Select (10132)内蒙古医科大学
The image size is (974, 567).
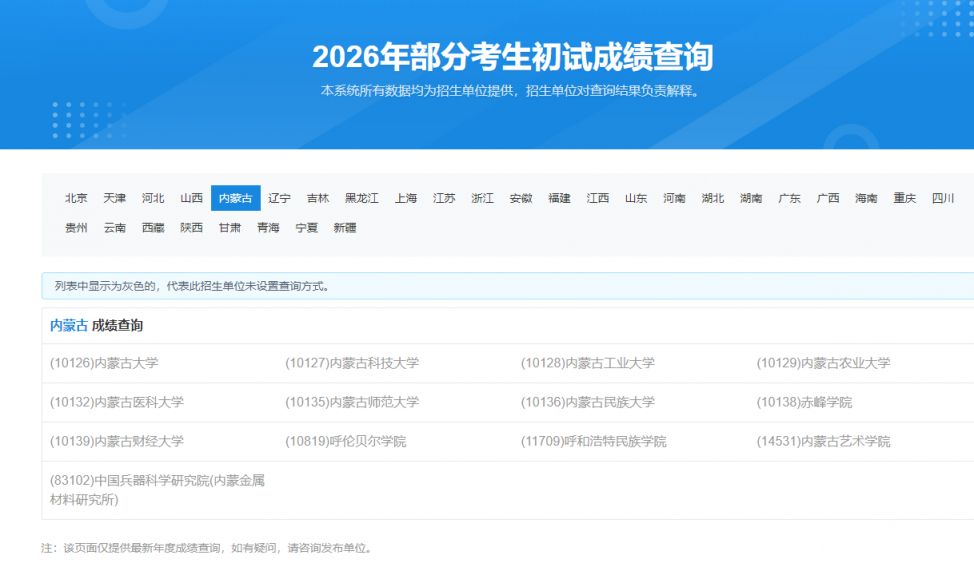117,402
